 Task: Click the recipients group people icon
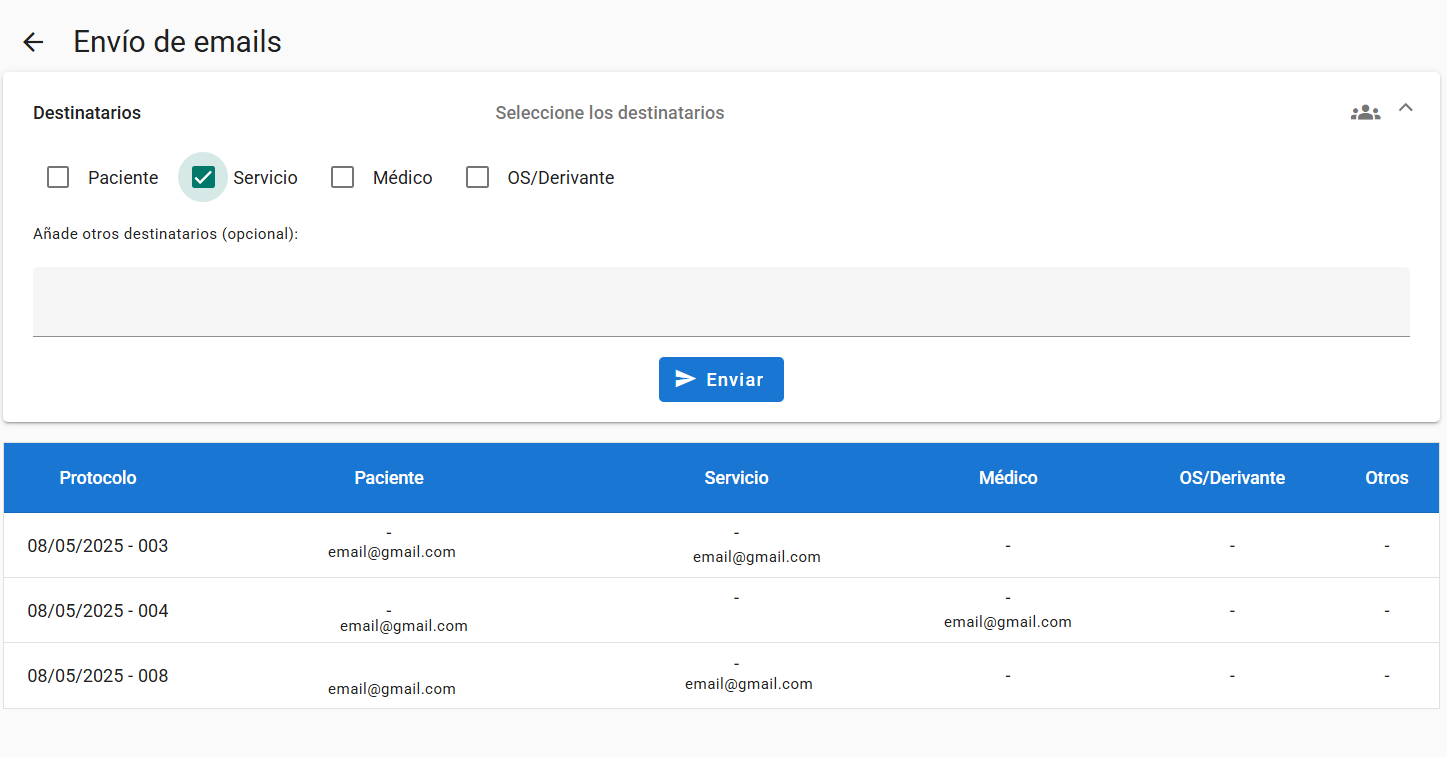click(1365, 113)
